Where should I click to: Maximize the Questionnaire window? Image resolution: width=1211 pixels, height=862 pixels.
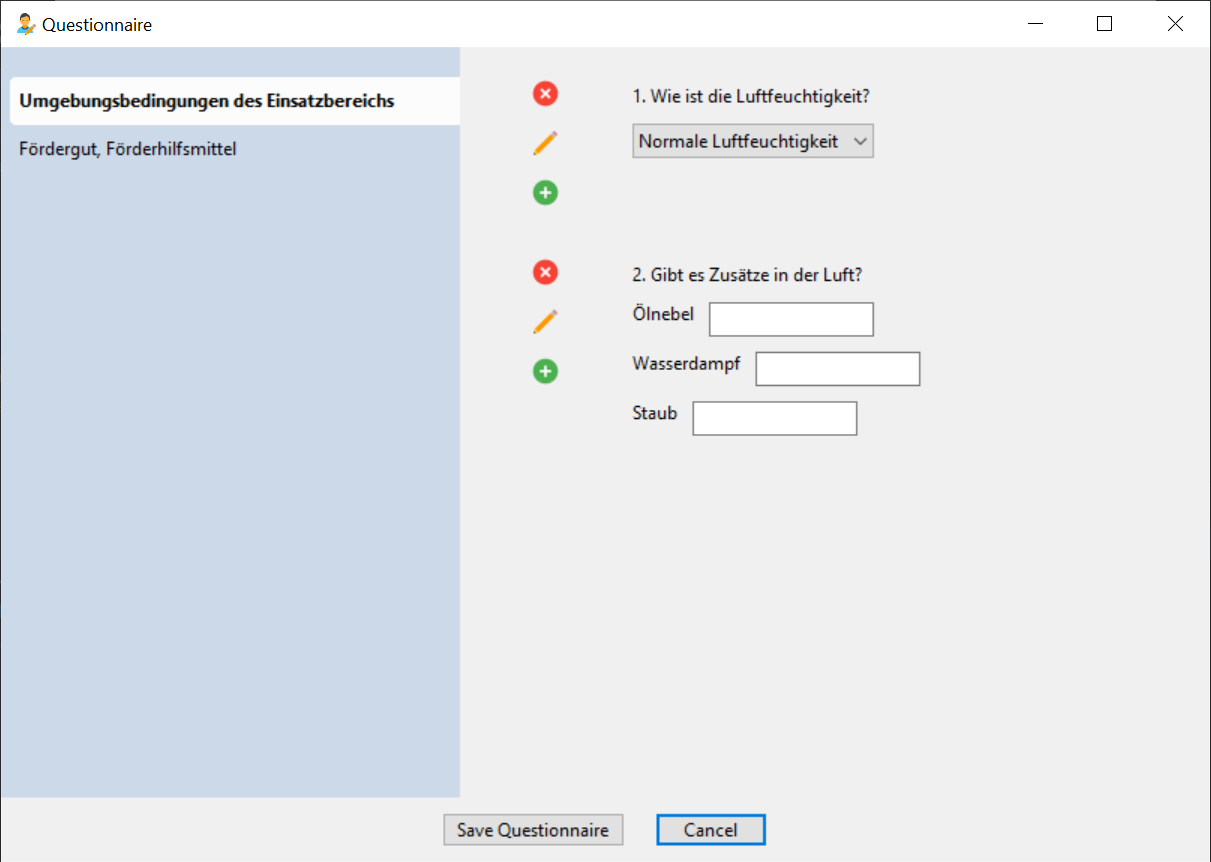coord(1104,24)
